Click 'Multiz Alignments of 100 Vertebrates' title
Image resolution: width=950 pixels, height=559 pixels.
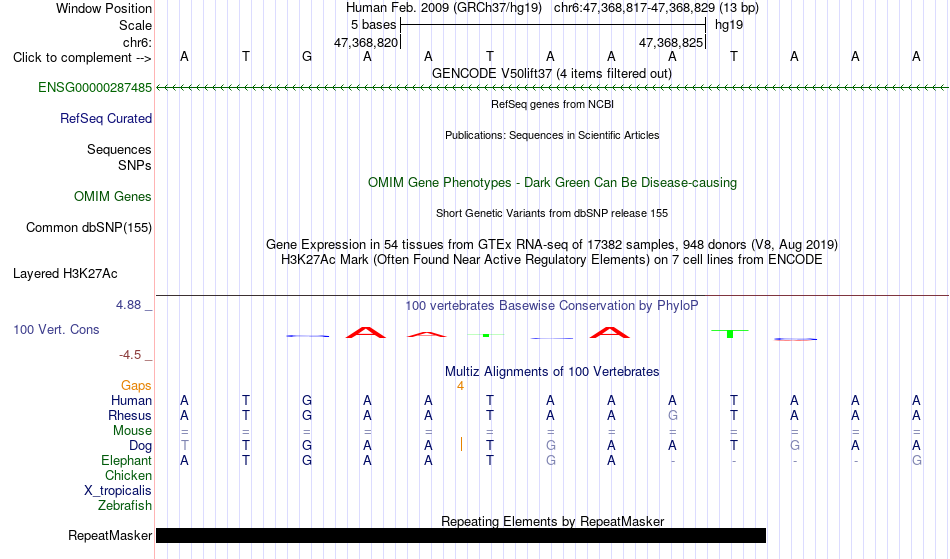tap(552, 371)
